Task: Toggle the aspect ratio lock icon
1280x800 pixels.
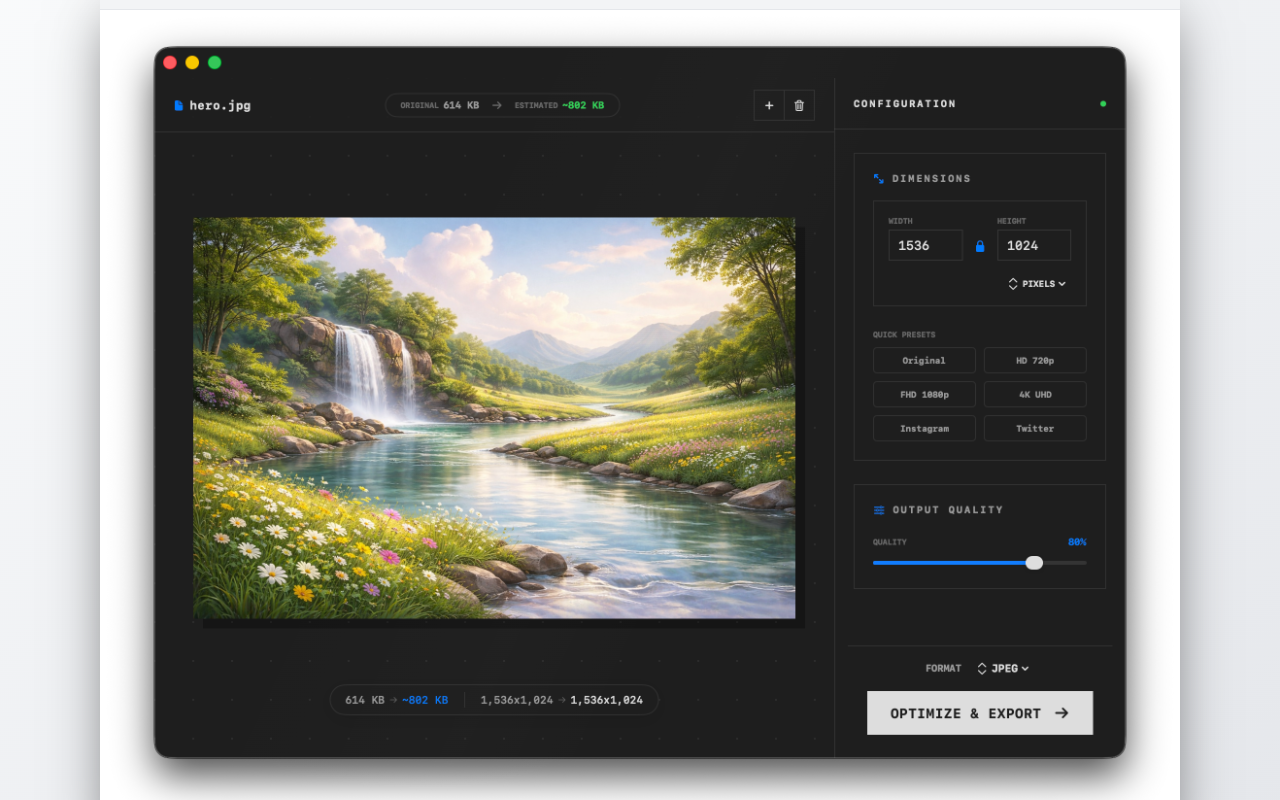Action: pos(980,246)
